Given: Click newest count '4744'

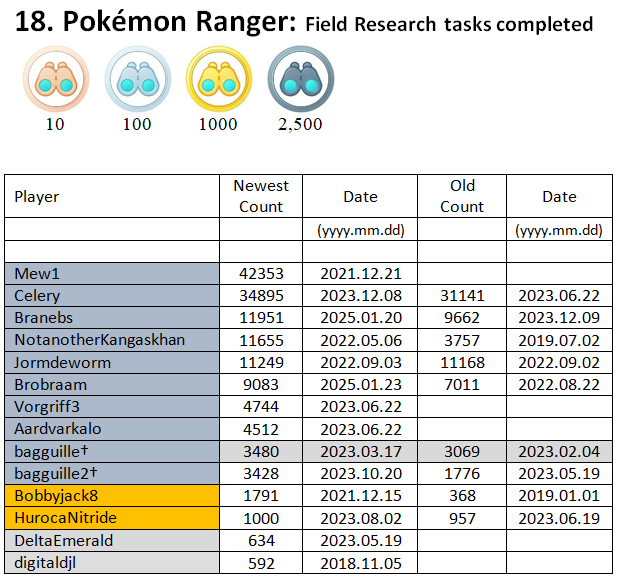Looking at the screenshot, I should (x=261, y=407).
